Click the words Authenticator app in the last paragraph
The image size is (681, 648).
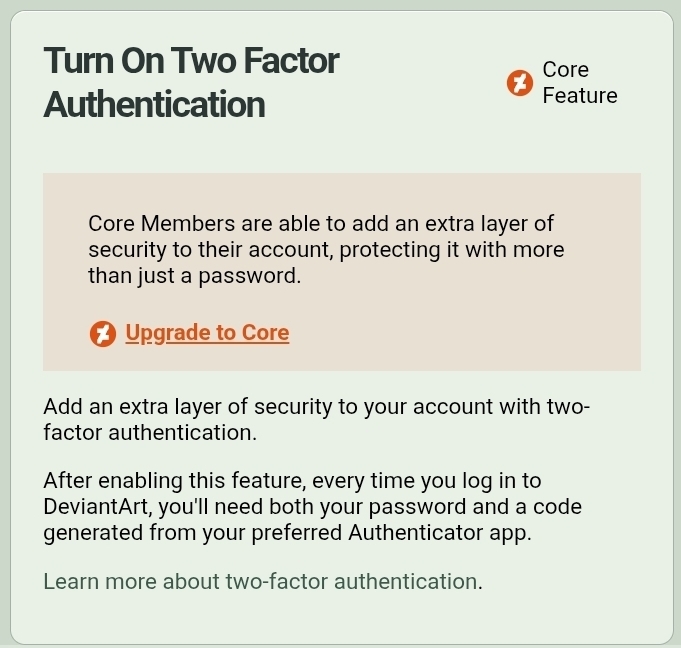pos(440,533)
